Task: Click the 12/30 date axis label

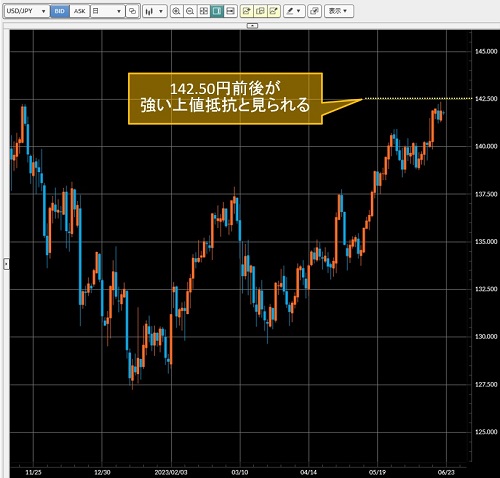Action: 102,472
